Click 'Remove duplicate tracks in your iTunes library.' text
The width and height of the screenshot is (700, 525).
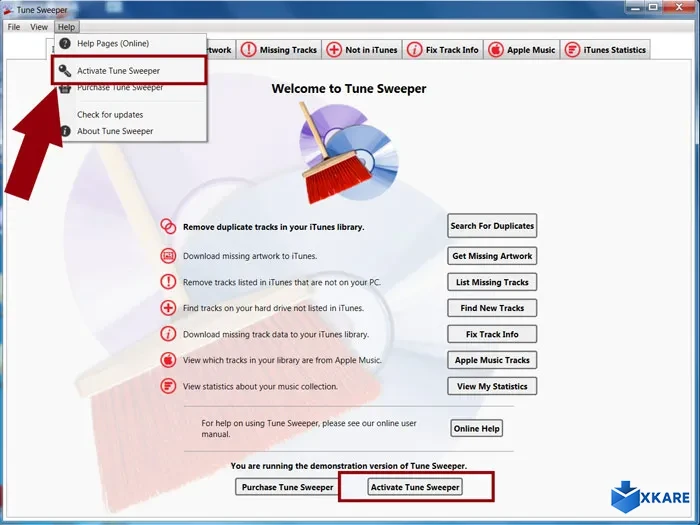tap(273, 227)
